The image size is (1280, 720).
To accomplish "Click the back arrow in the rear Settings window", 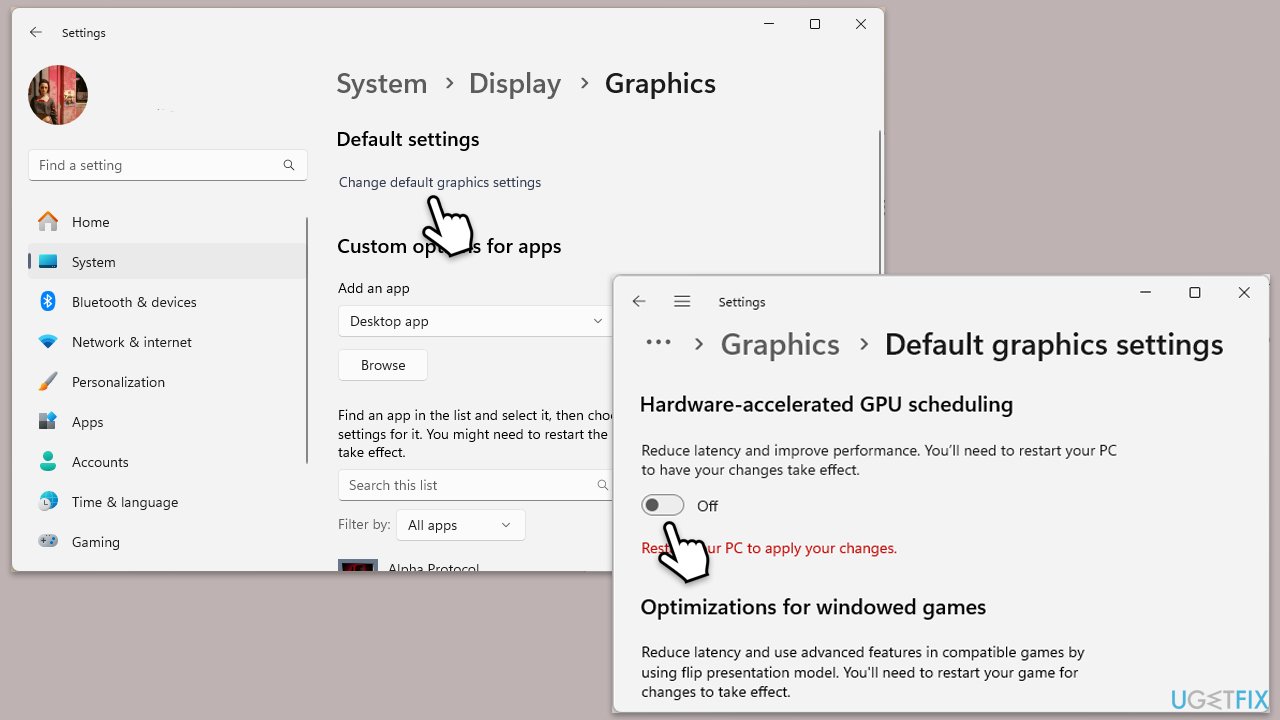I will pos(36,32).
